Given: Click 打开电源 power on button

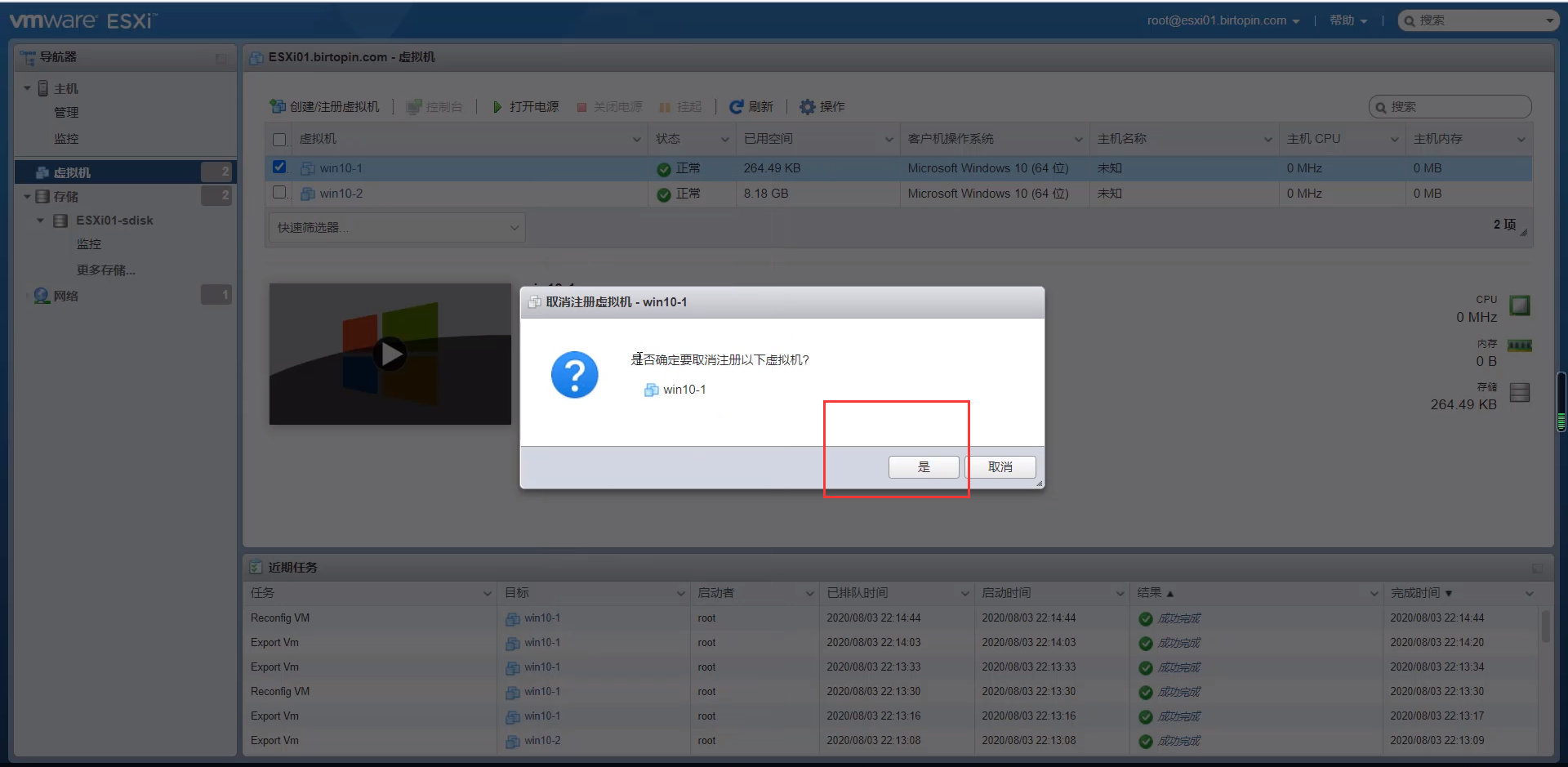Looking at the screenshot, I should (526, 107).
